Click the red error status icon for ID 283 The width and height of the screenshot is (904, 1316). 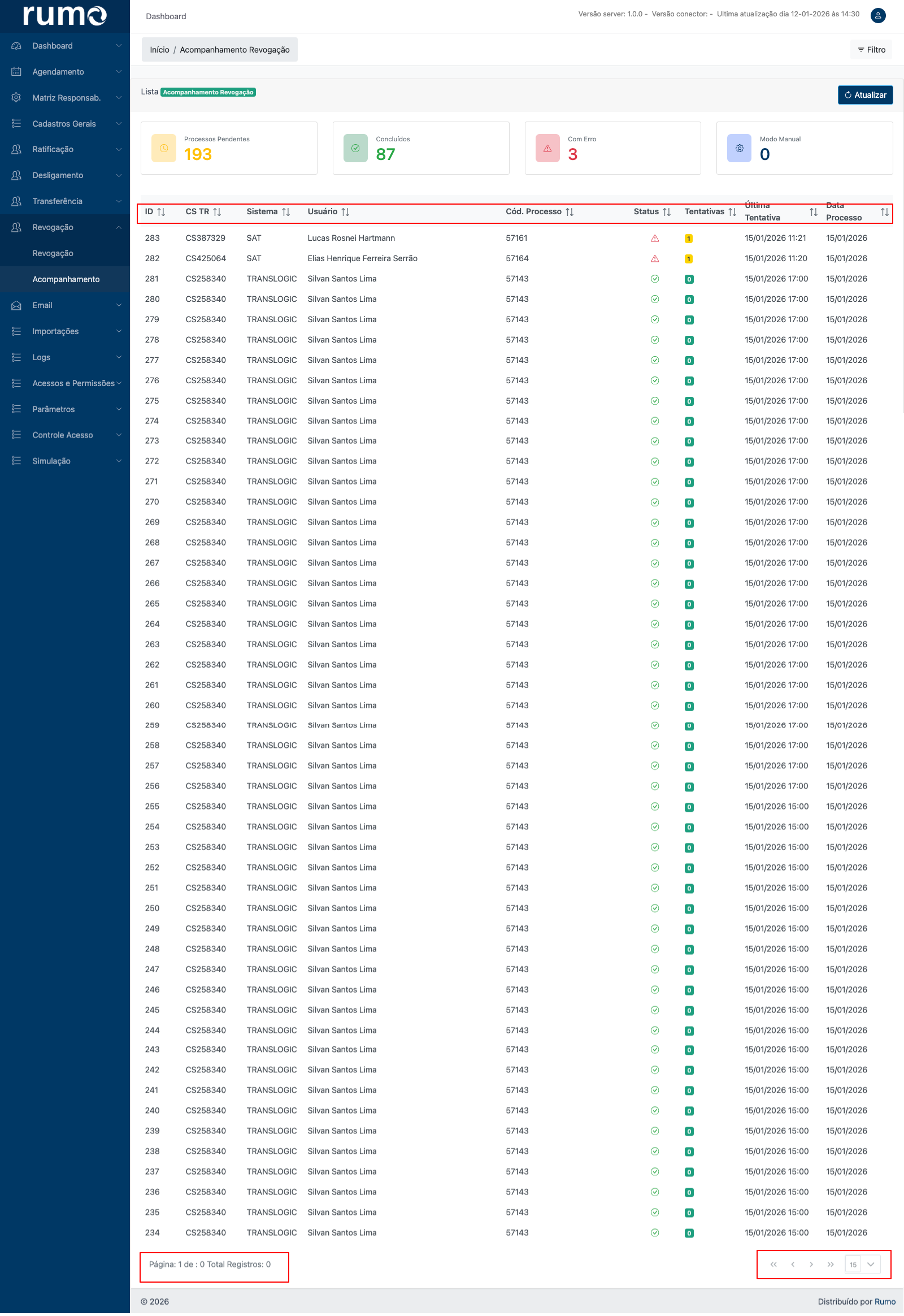(x=655, y=239)
